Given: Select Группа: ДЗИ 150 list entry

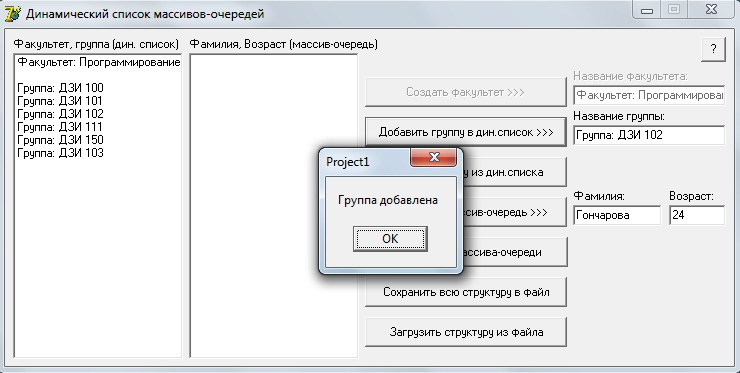Looking at the screenshot, I should [x=60, y=140].
